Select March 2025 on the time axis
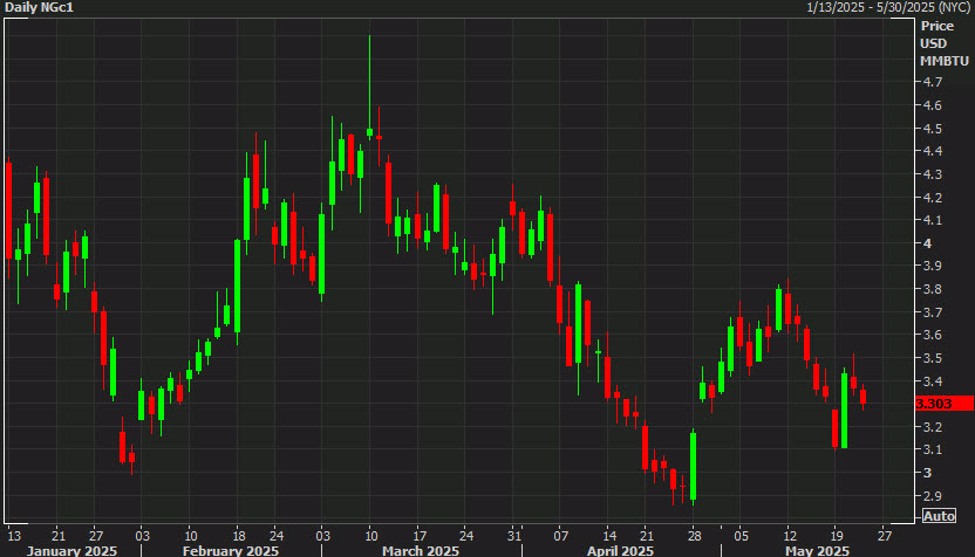 (421, 550)
